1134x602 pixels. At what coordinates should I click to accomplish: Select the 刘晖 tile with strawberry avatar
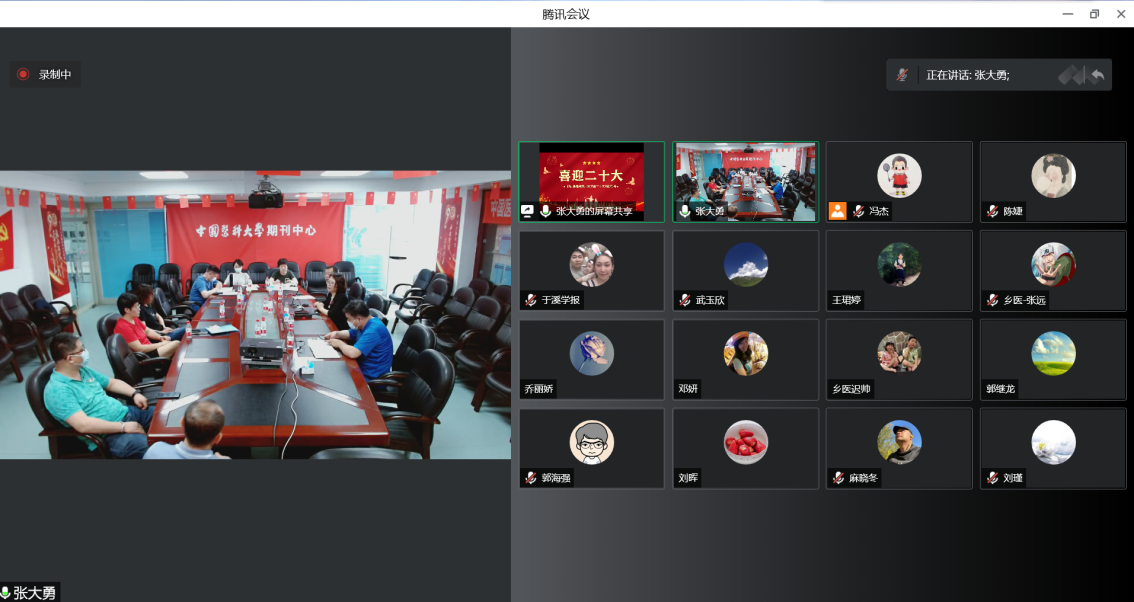coord(746,449)
